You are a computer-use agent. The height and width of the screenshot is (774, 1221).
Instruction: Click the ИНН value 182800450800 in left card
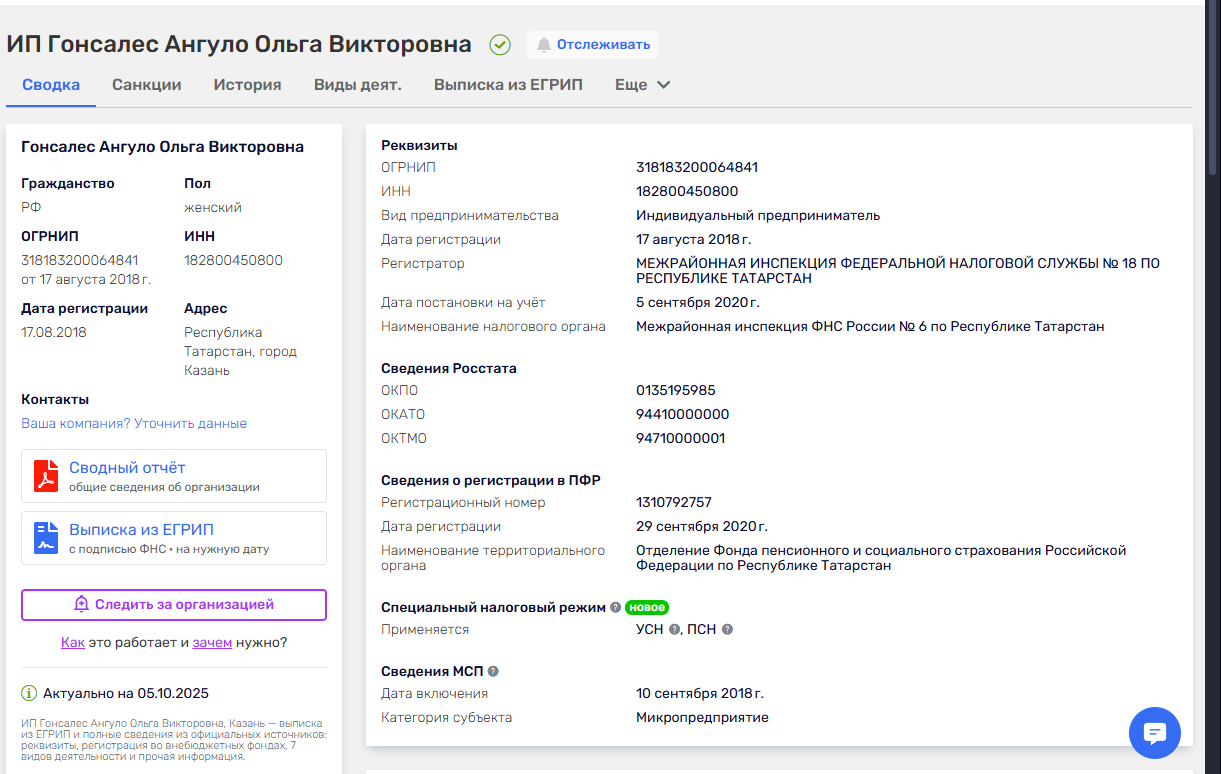pyautogui.click(x=233, y=261)
